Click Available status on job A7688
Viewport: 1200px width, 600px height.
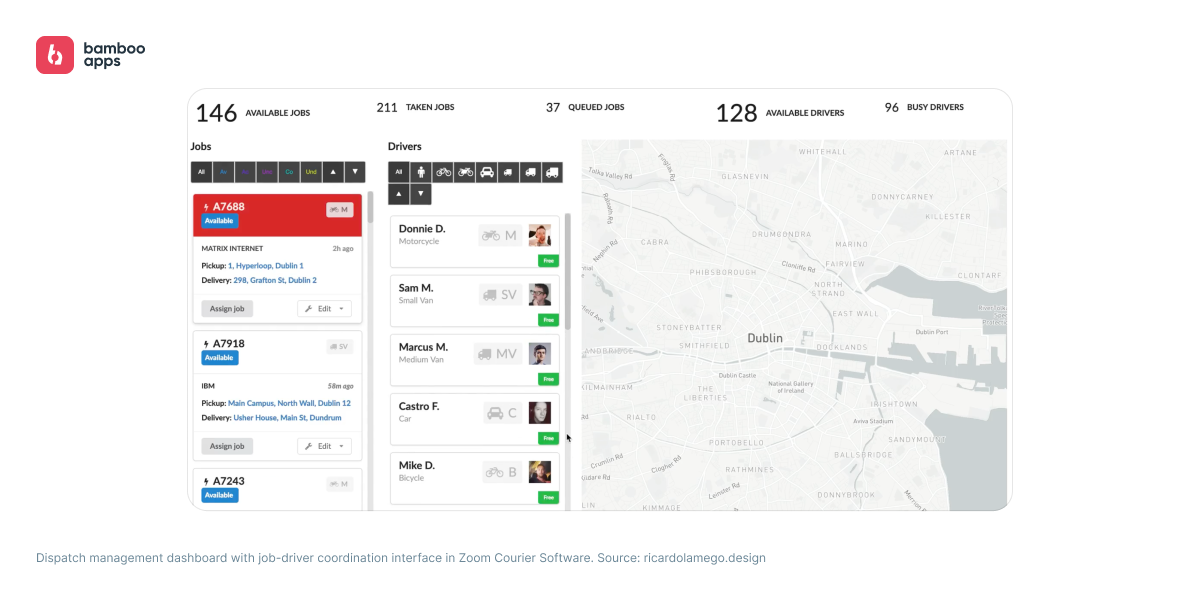[x=219, y=221]
